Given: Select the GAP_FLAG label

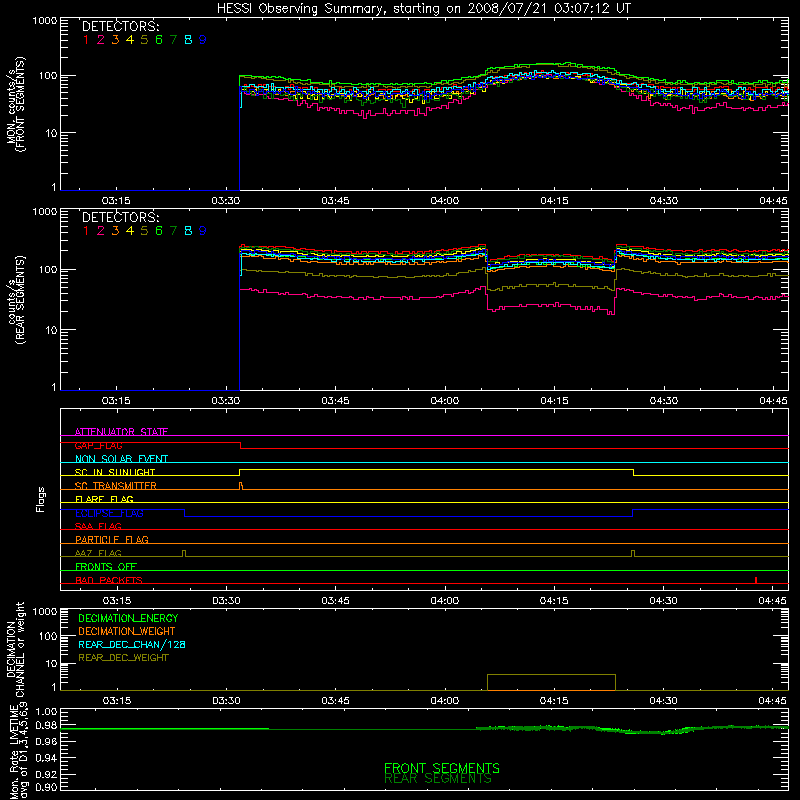Looking at the screenshot, I should pos(98,445).
